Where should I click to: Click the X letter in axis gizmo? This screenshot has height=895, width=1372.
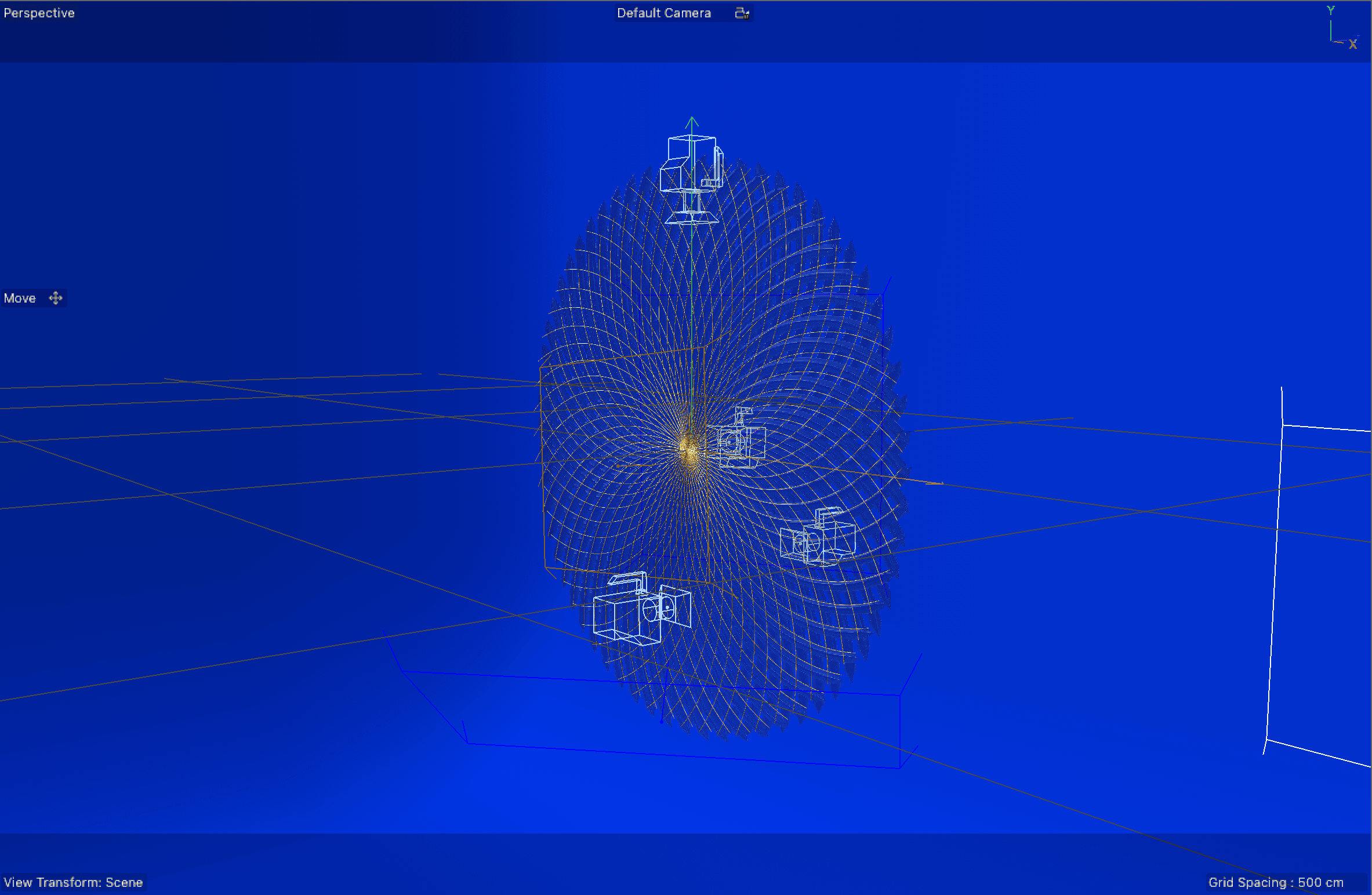point(1353,44)
